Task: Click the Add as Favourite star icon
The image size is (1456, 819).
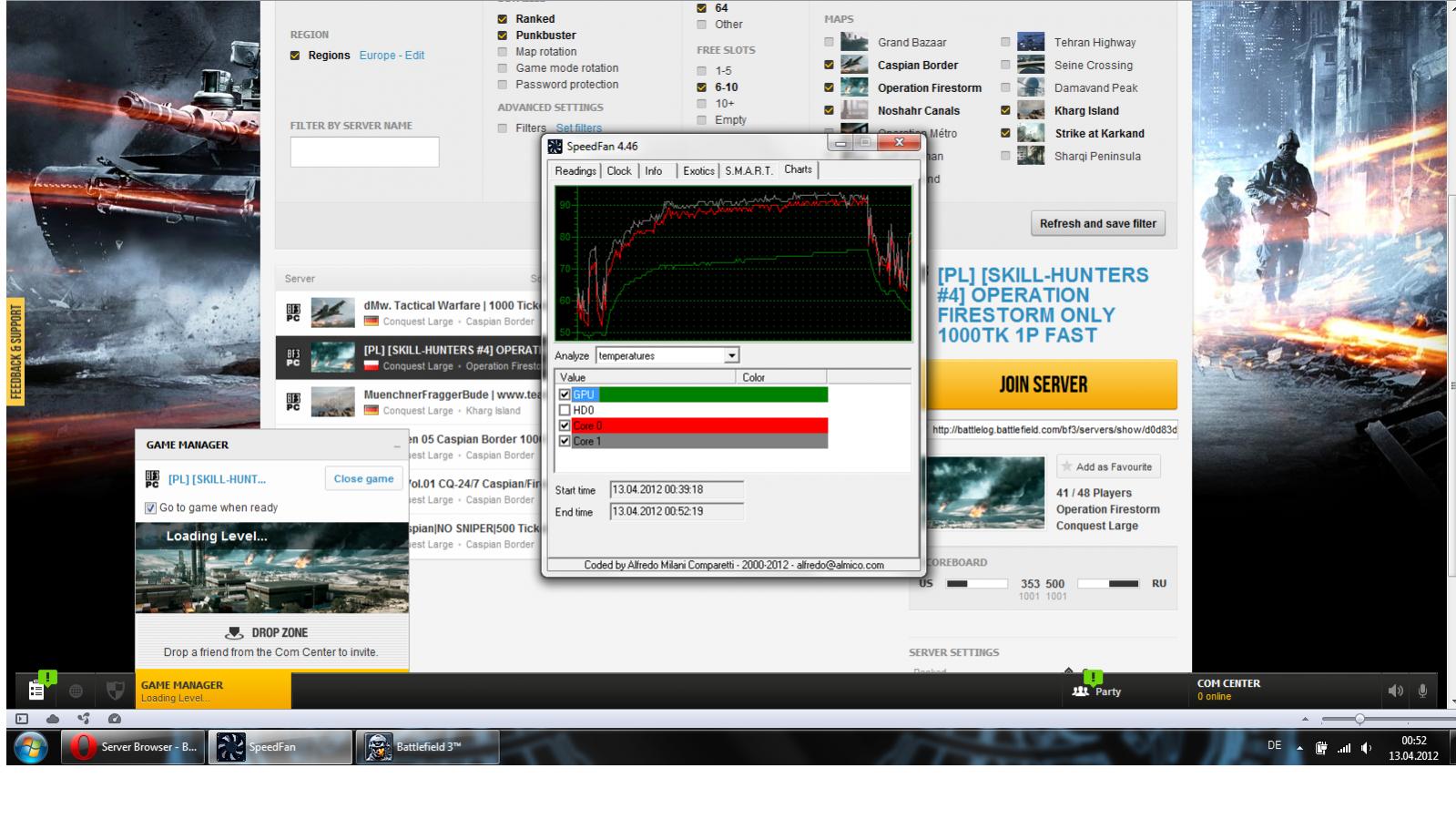Action: pyautogui.click(x=1066, y=466)
